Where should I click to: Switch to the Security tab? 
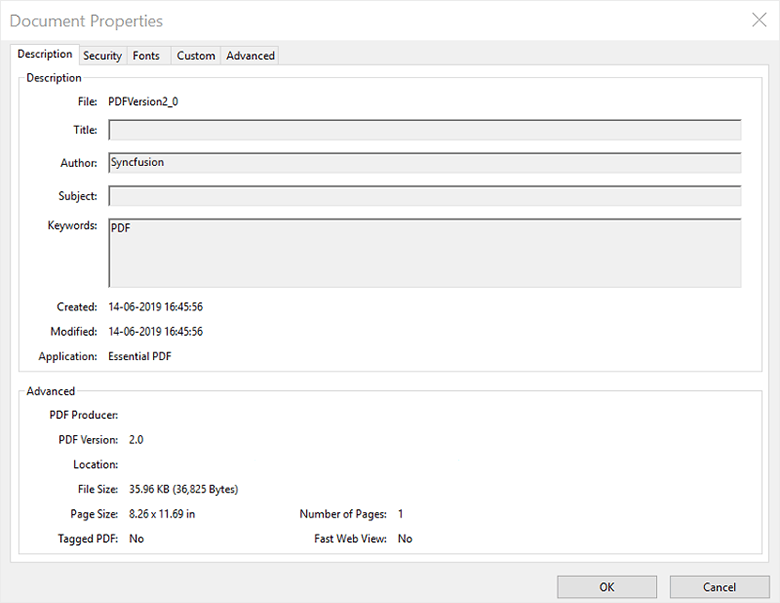102,56
